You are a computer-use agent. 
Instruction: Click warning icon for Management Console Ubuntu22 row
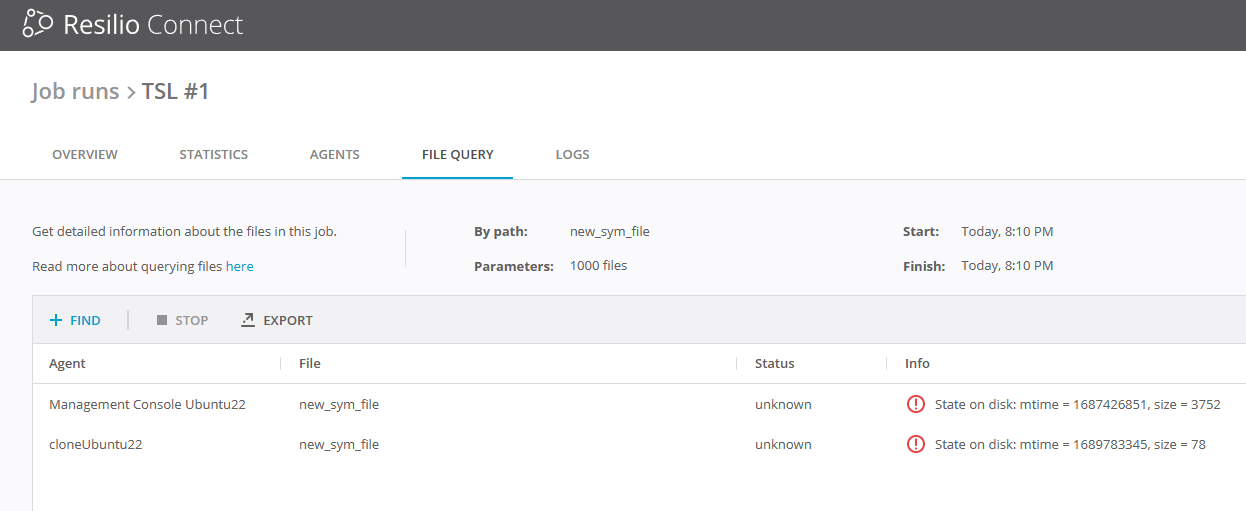(x=915, y=405)
